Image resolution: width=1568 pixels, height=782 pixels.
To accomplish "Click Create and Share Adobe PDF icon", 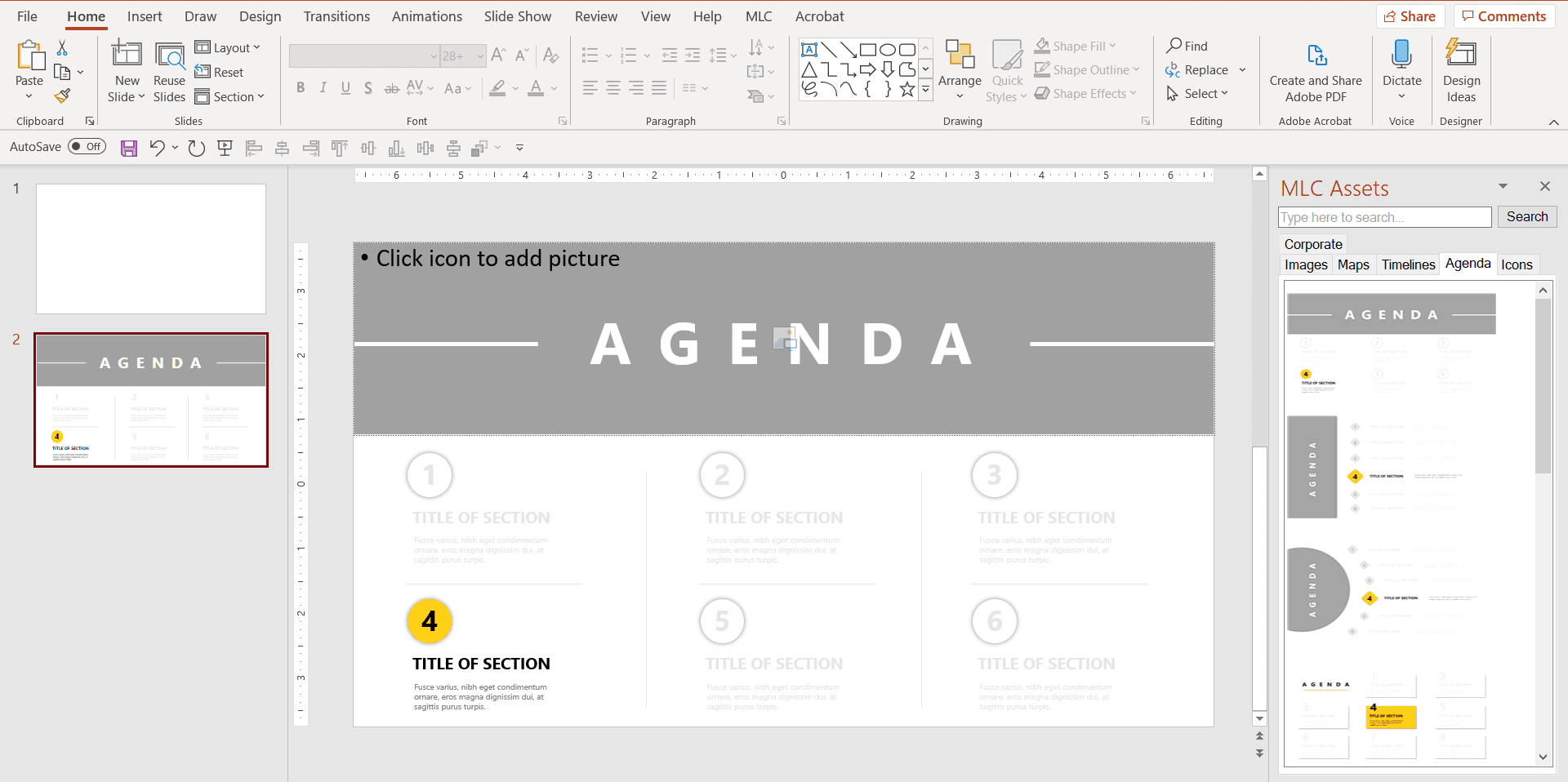I will tap(1316, 56).
